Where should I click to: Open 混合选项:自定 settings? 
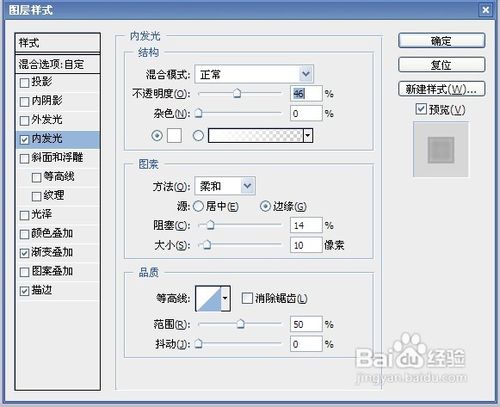[58, 64]
